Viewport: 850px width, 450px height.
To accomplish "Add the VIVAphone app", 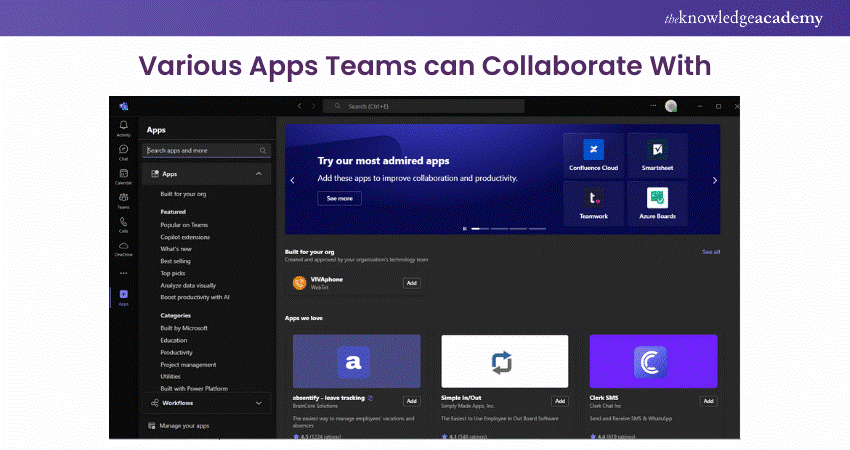I will tap(411, 283).
